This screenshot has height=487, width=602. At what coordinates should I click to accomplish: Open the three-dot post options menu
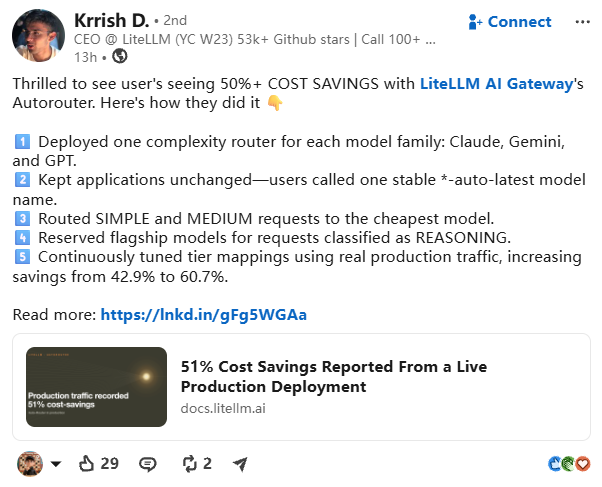coord(582,22)
